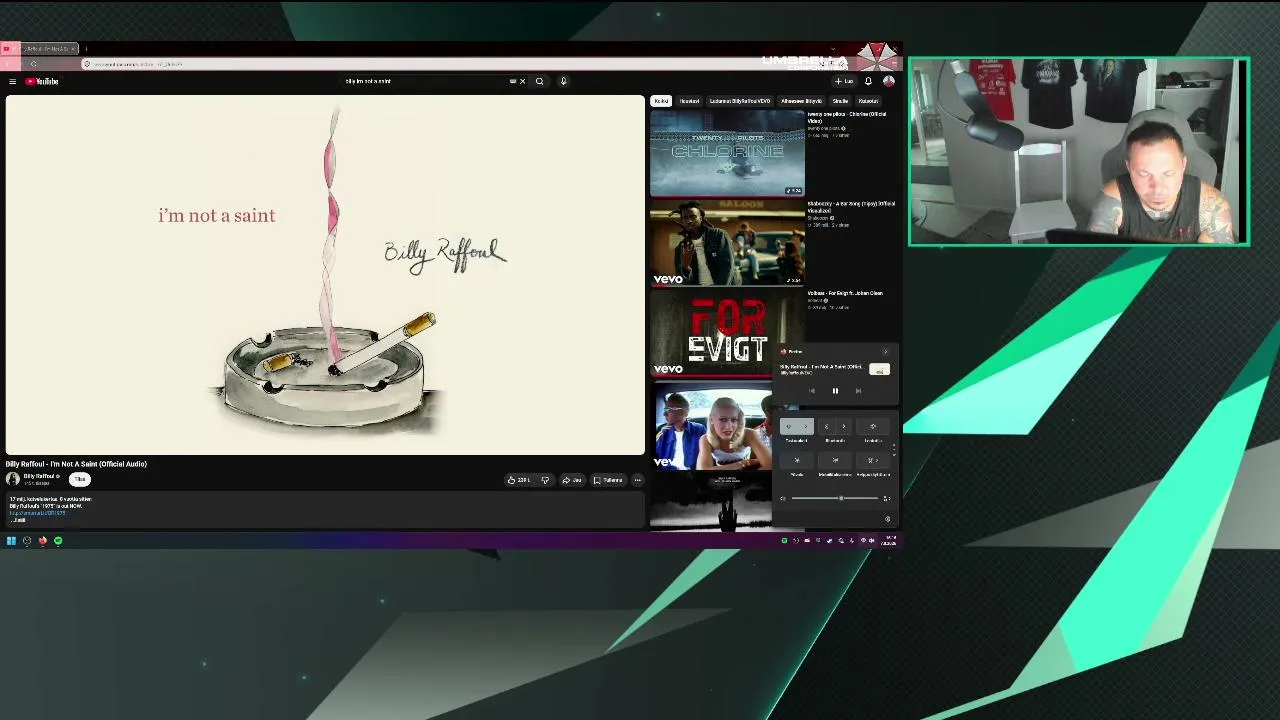This screenshot has width=1280, height=720.
Task: Open the Helppokäyttöisyys accessibility options
Action: 873,460
